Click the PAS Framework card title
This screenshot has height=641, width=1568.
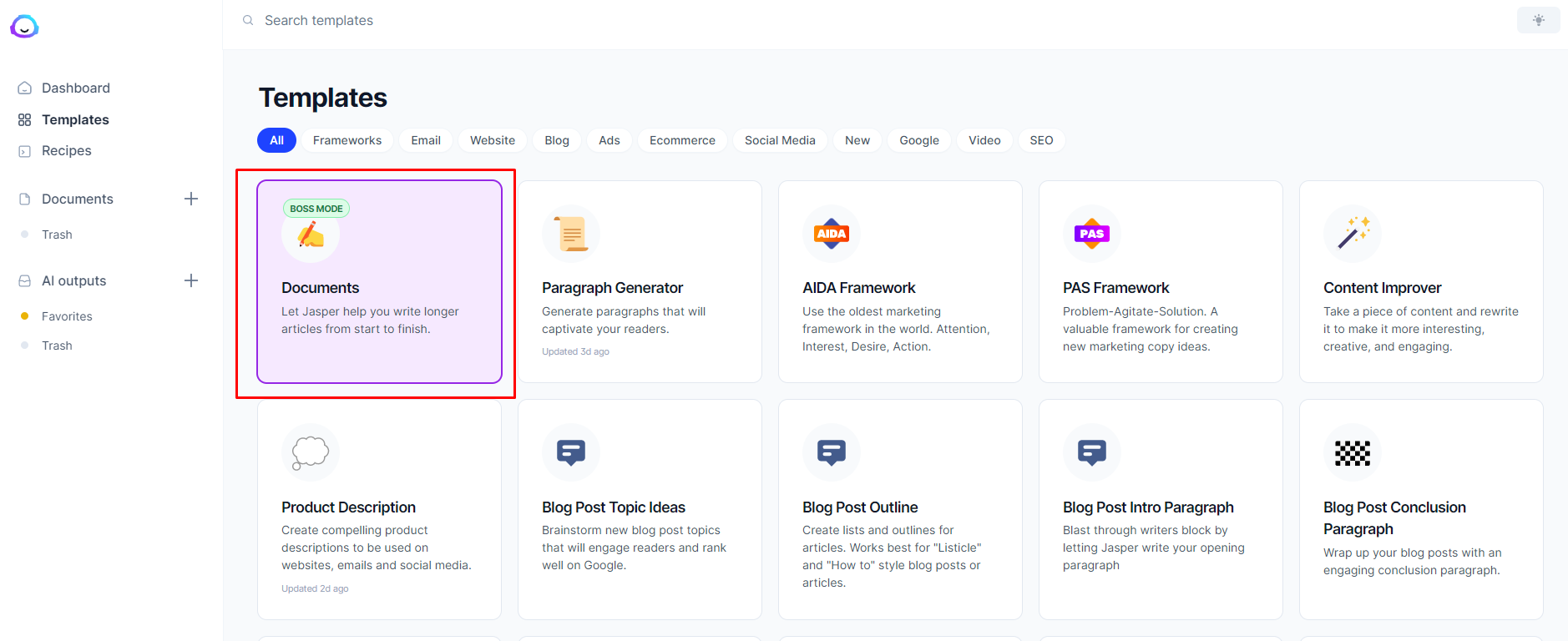1116,288
